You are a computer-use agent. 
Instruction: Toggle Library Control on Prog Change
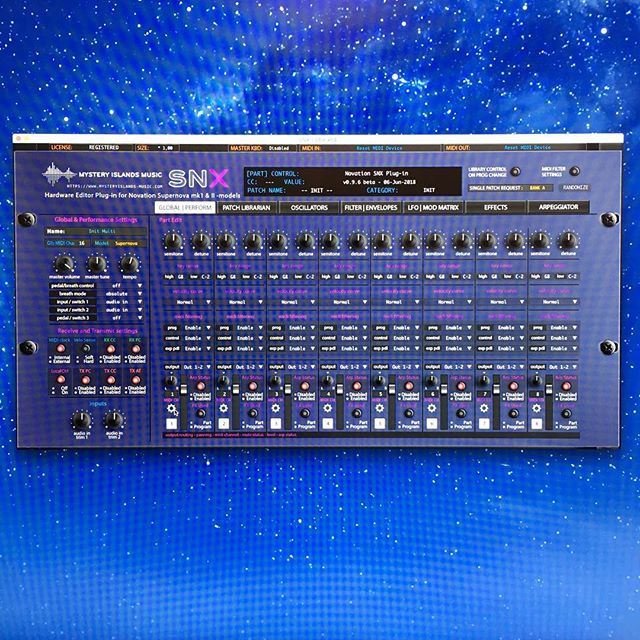516,172
